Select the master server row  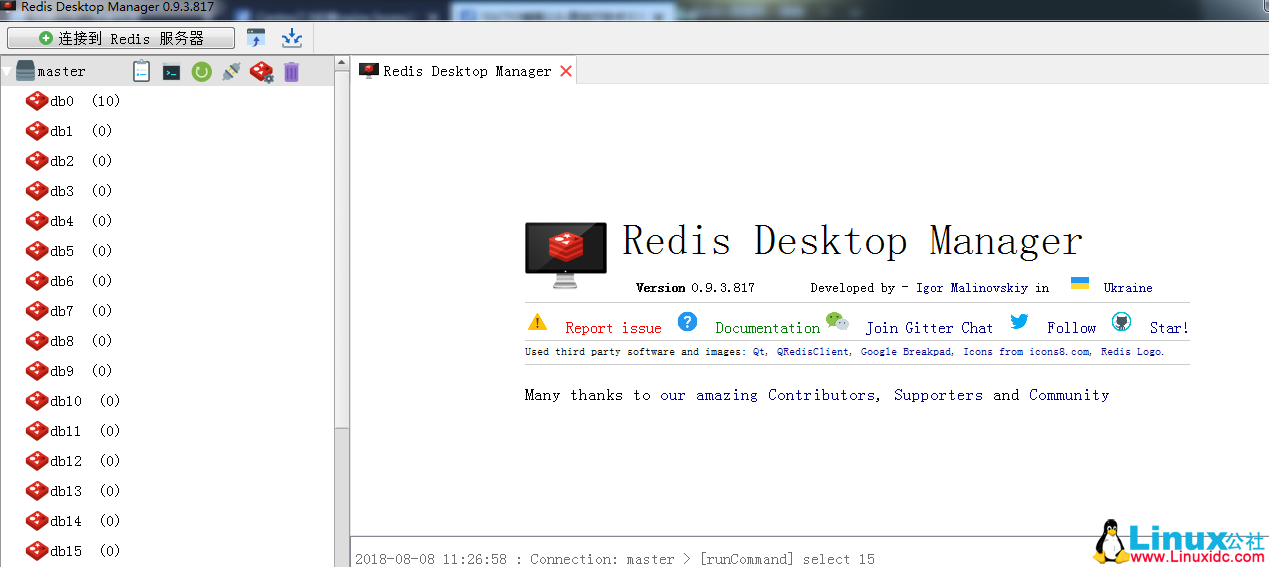166,71
